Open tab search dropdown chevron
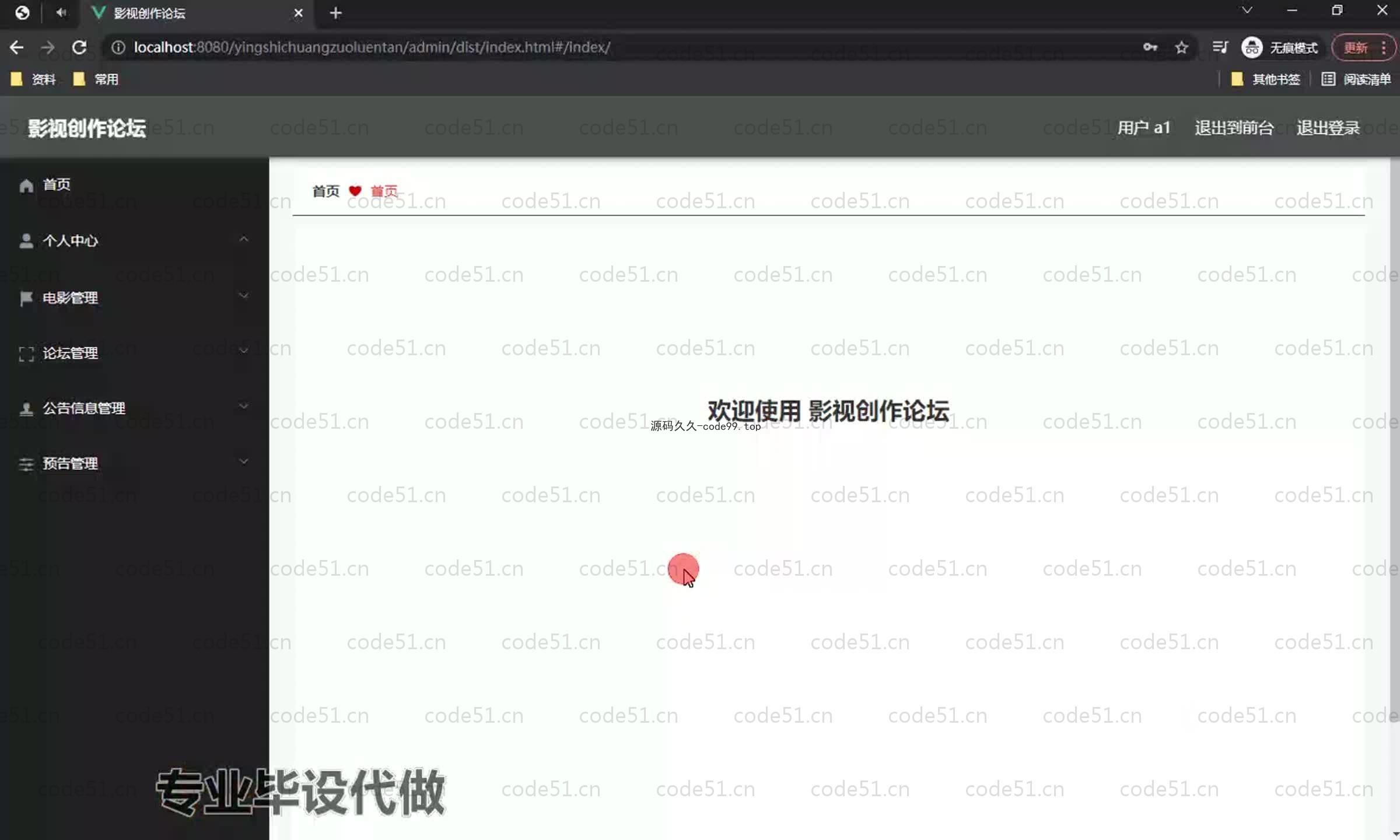The width and height of the screenshot is (1400, 840). pos(1247,10)
